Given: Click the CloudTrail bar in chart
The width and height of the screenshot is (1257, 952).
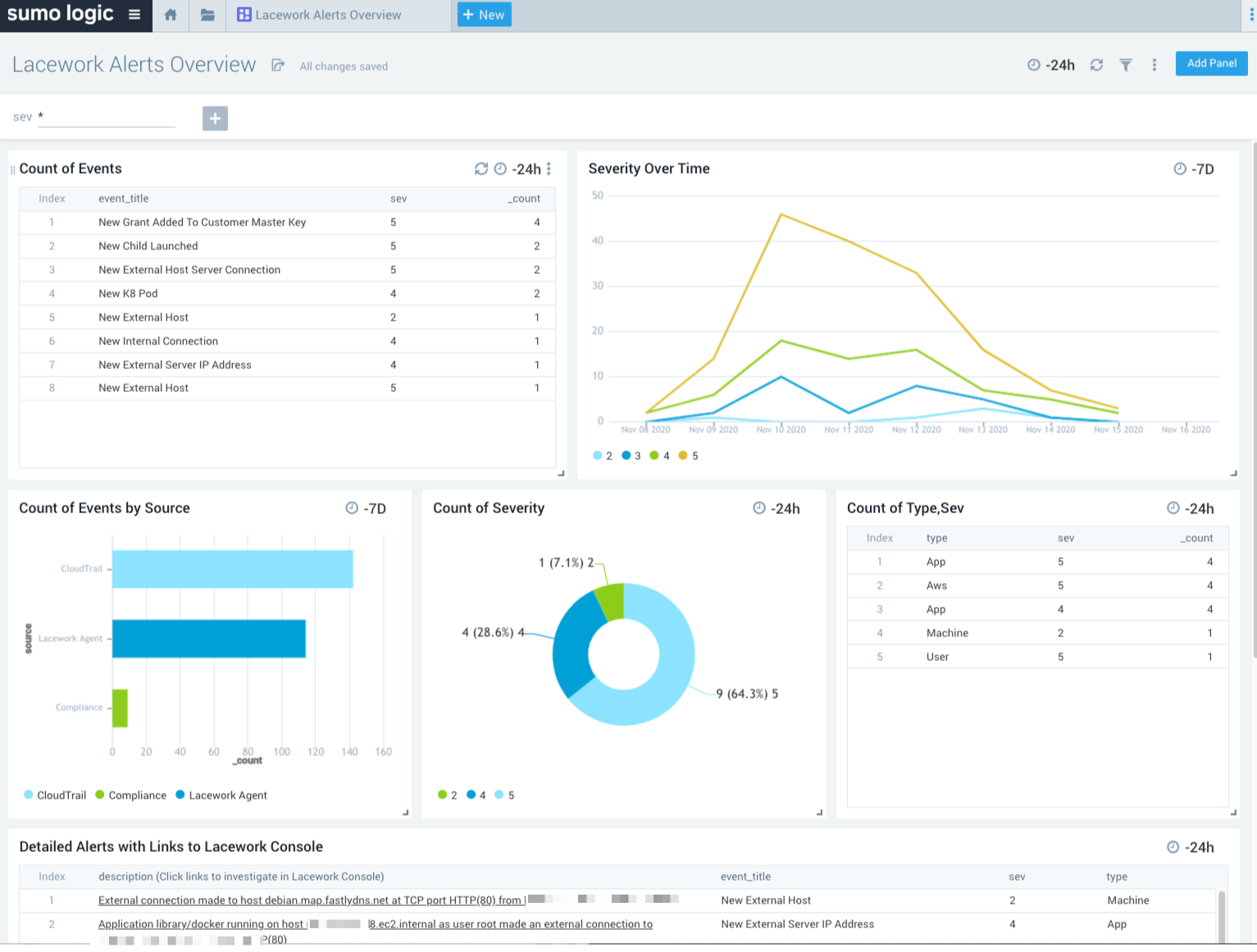Looking at the screenshot, I should click(232, 569).
